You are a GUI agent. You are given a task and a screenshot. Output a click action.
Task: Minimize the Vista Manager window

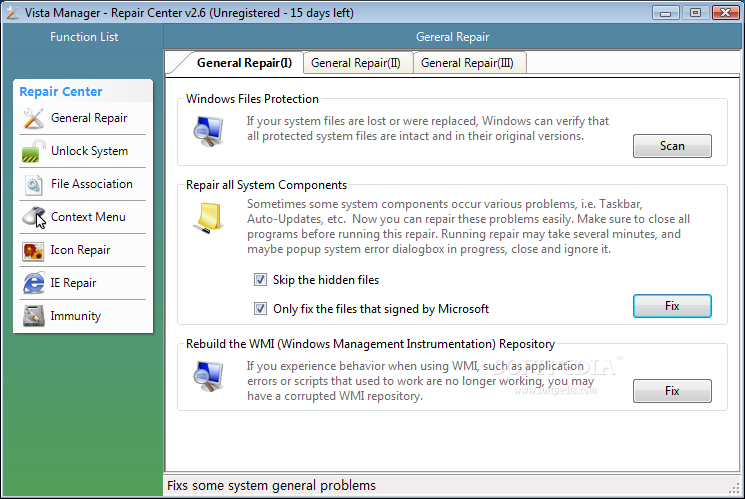(666, 13)
